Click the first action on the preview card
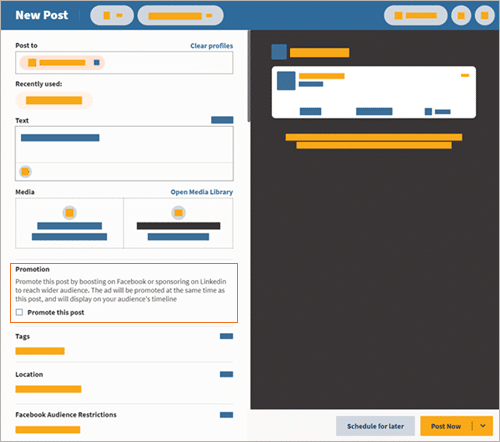Screen dimensions: 500x442 point(310,111)
